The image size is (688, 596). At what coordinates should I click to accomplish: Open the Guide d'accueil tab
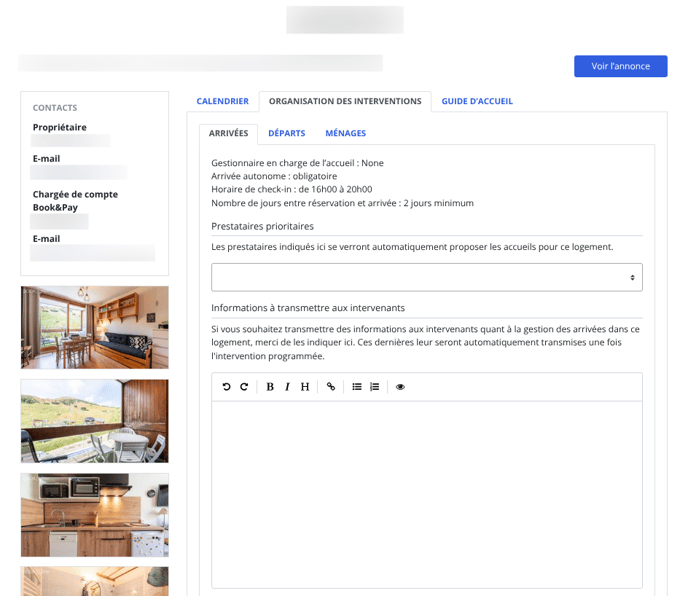pos(477,101)
